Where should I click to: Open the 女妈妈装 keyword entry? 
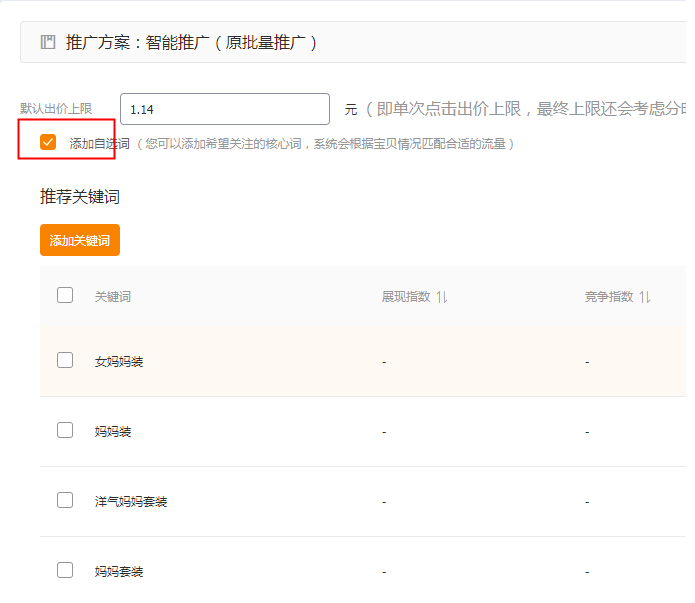119,361
